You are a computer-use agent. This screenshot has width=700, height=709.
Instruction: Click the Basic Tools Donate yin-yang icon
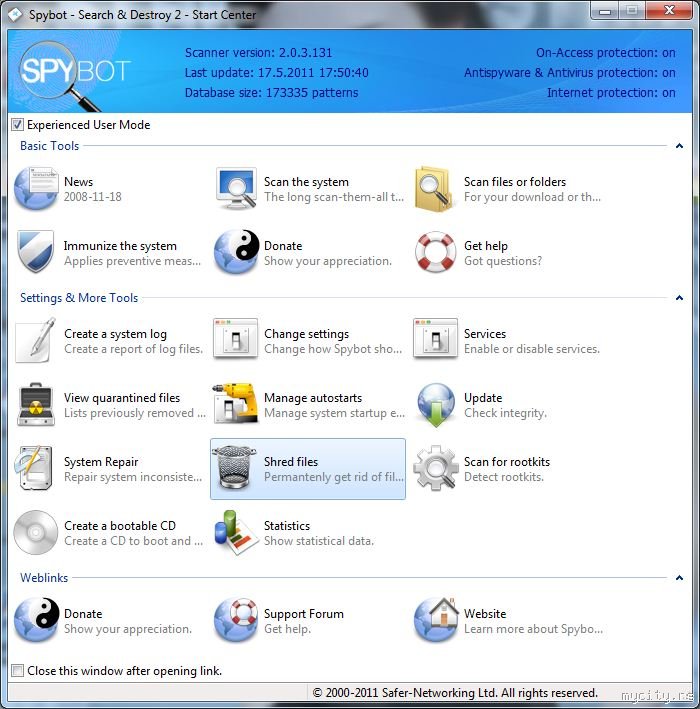(236, 252)
